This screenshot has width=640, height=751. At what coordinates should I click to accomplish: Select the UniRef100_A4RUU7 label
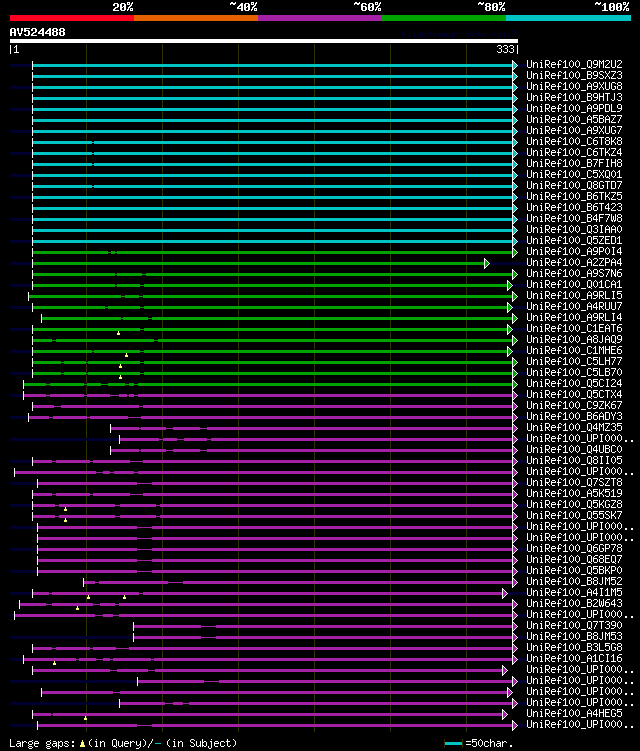[574, 307]
